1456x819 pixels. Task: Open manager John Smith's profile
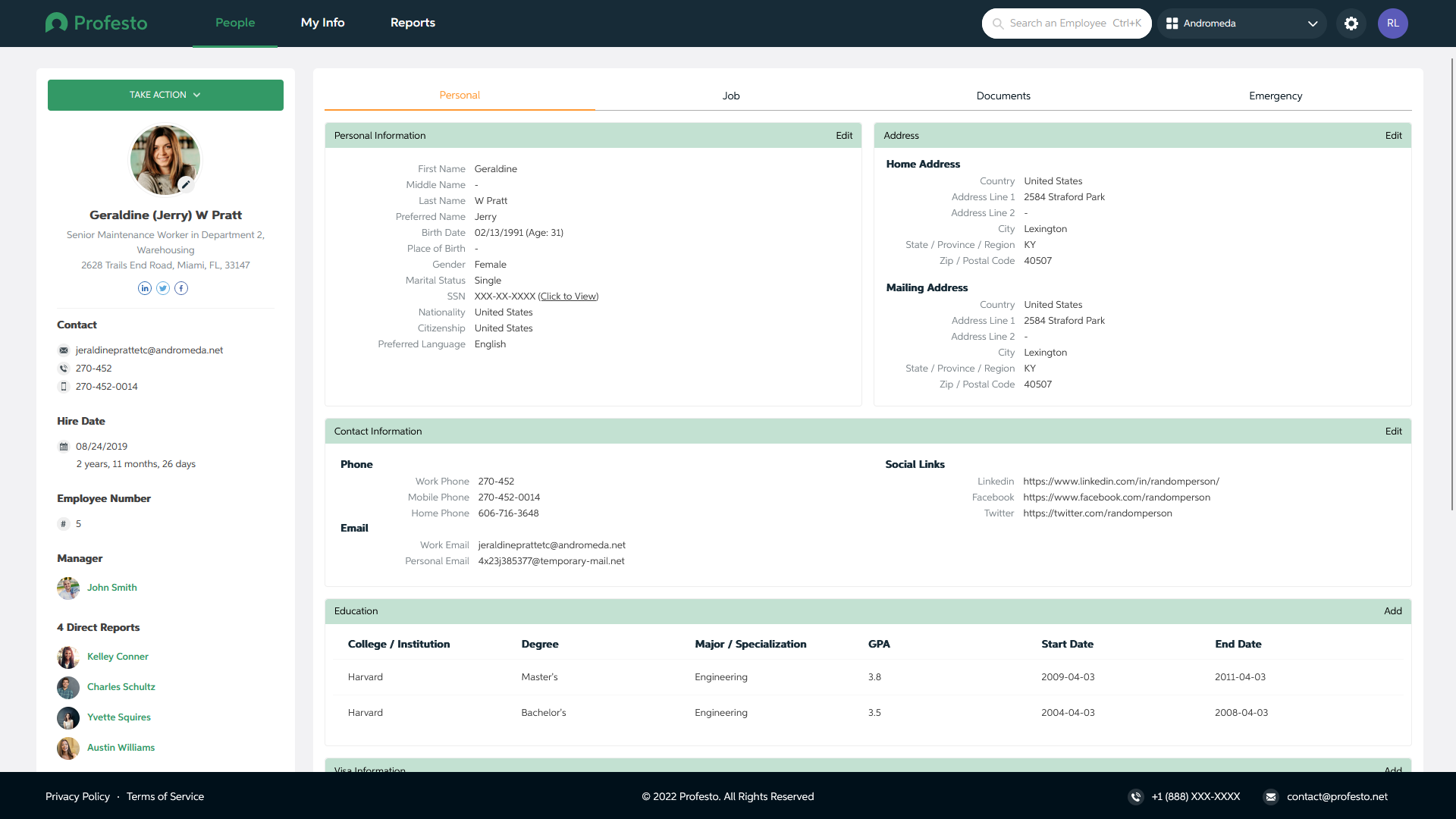(111, 588)
